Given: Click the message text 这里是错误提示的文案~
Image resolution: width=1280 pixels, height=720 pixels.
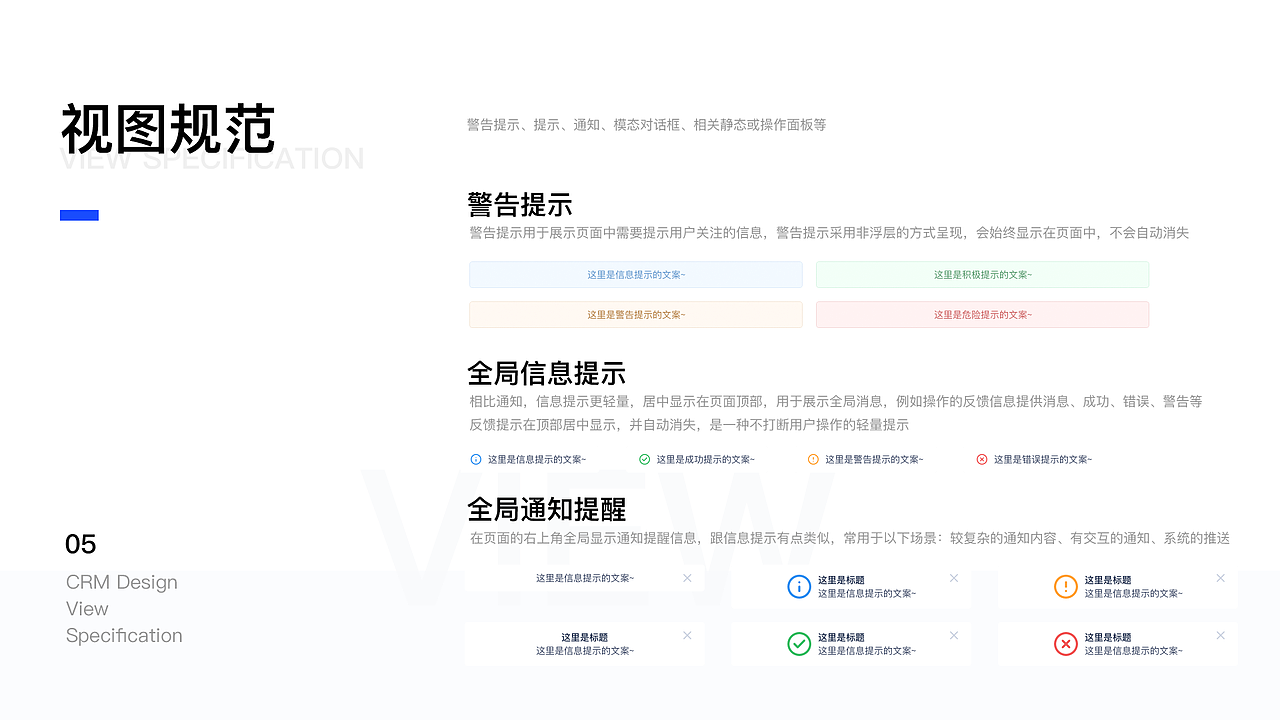Looking at the screenshot, I should (x=1043, y=460).
